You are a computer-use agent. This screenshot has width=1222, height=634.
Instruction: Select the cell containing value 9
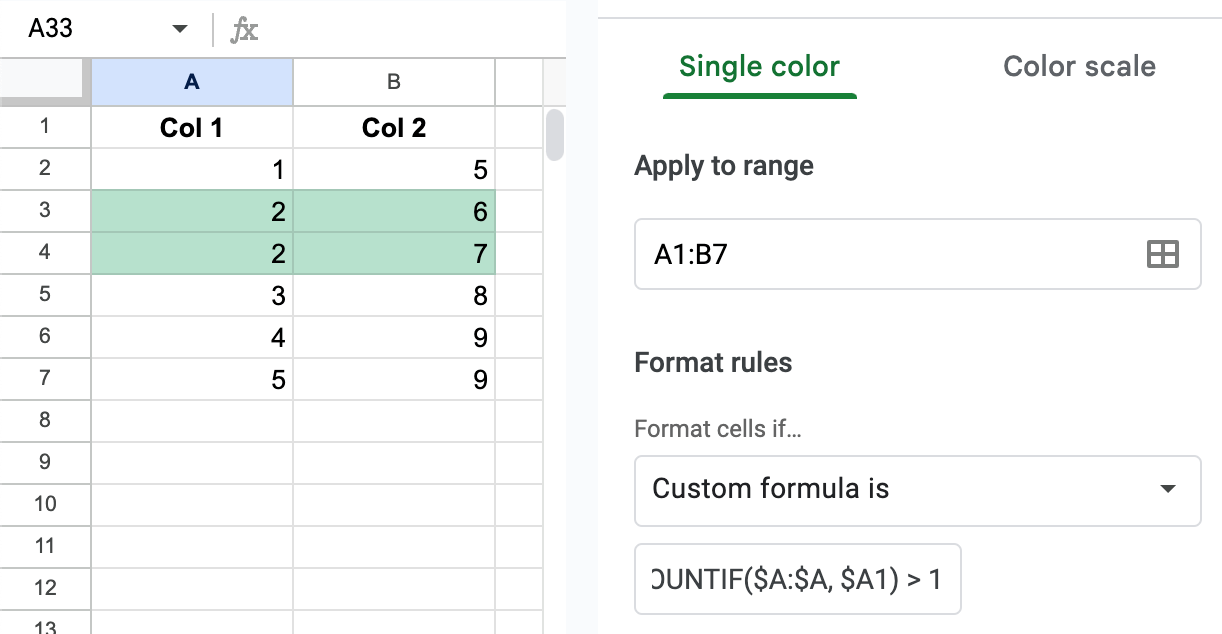392,337
